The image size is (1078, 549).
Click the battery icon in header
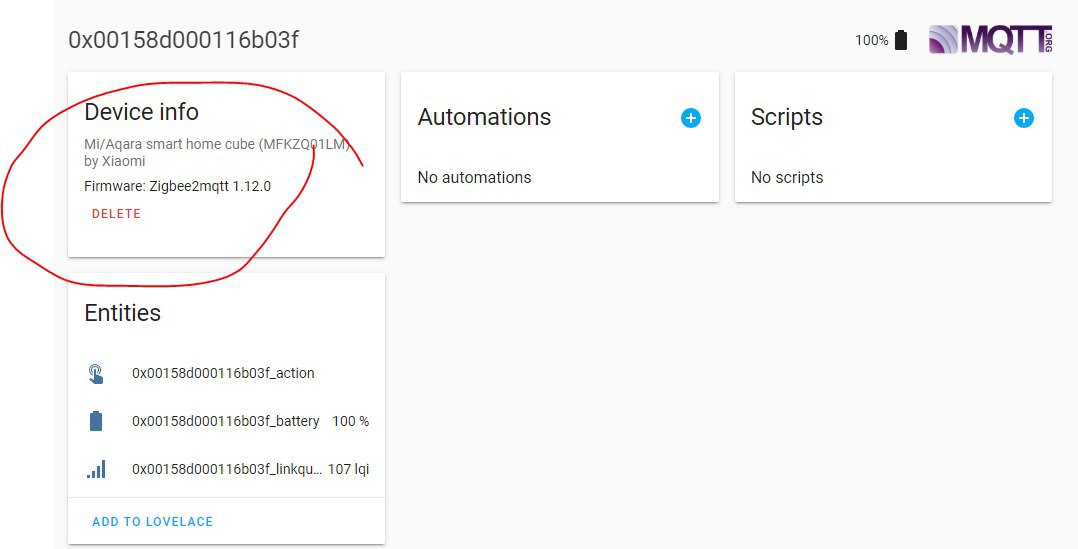tap(901, 40)
